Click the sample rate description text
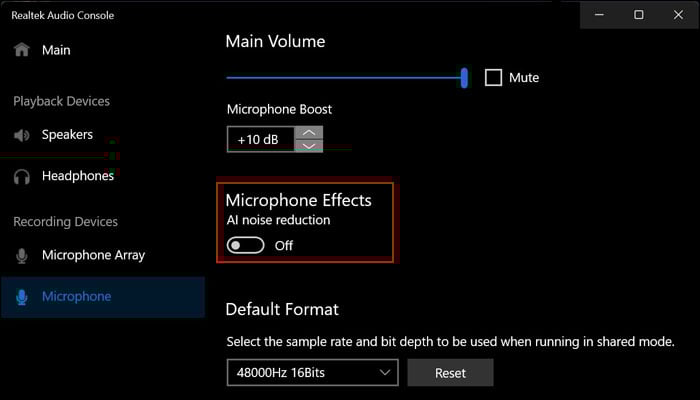 click(x=450, y=342)
